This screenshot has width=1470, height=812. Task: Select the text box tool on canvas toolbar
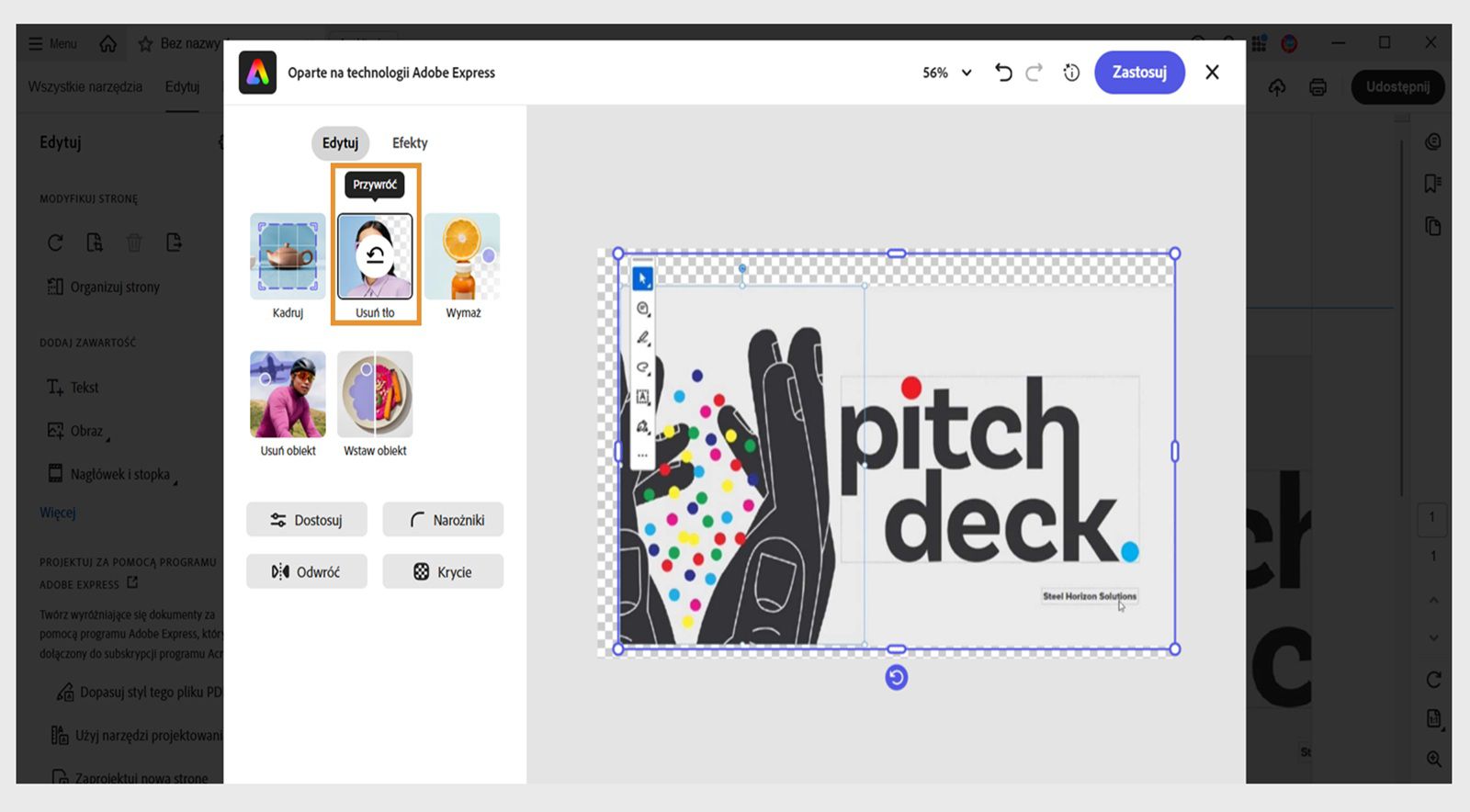[643, 397]
